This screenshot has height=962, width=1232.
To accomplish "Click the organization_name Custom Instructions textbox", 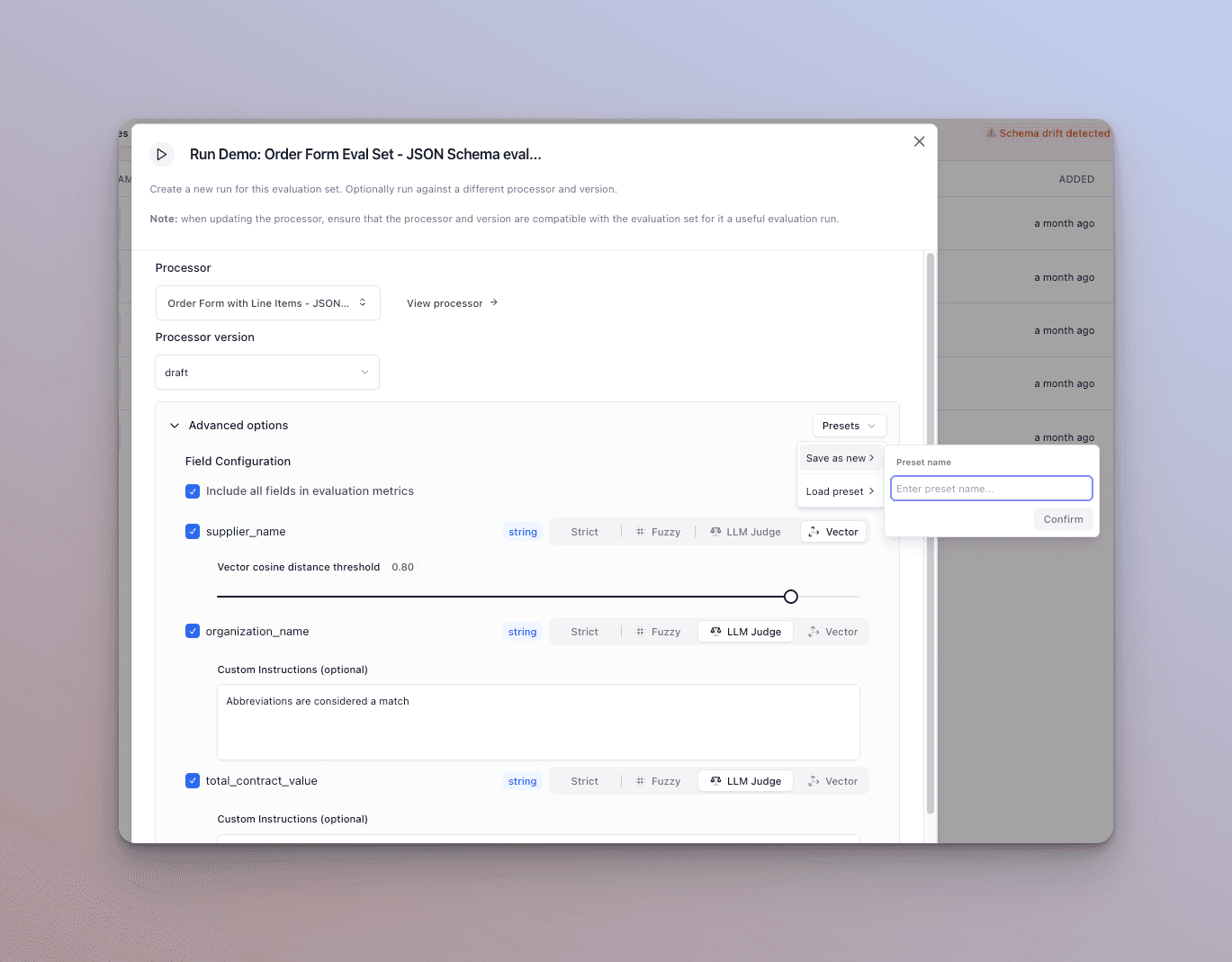I will click(x=538, y=723).
